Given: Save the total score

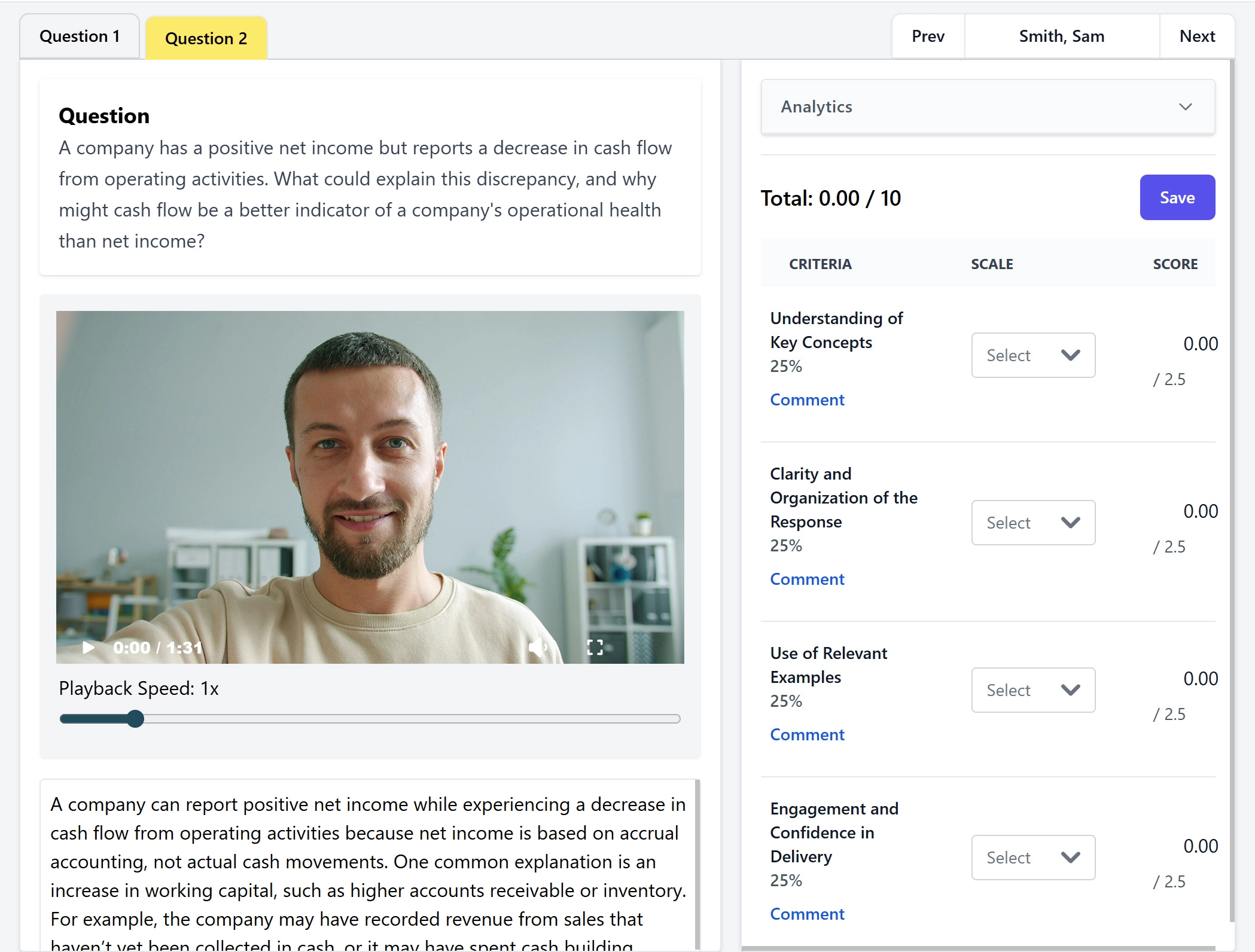Looking at the screenshot, I should pos(1177,197).
